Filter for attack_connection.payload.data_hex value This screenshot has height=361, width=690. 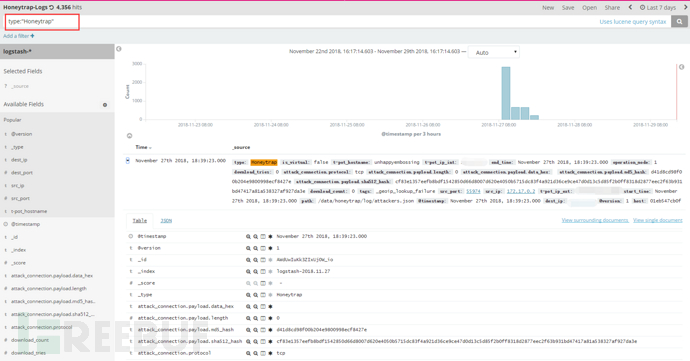tap(248, 306)
